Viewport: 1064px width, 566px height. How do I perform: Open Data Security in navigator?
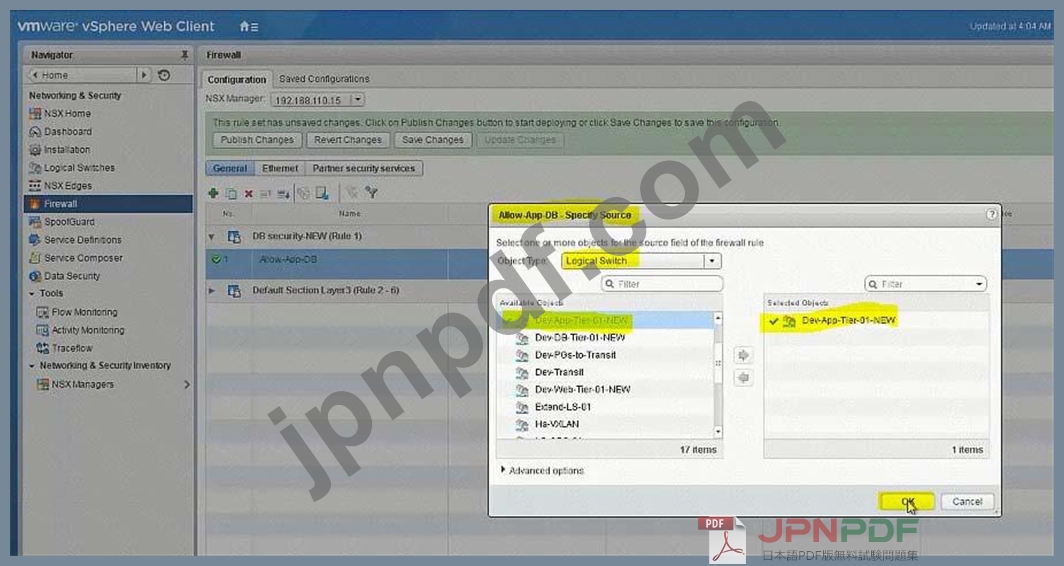pyautogui.click(x=71, y=276)
